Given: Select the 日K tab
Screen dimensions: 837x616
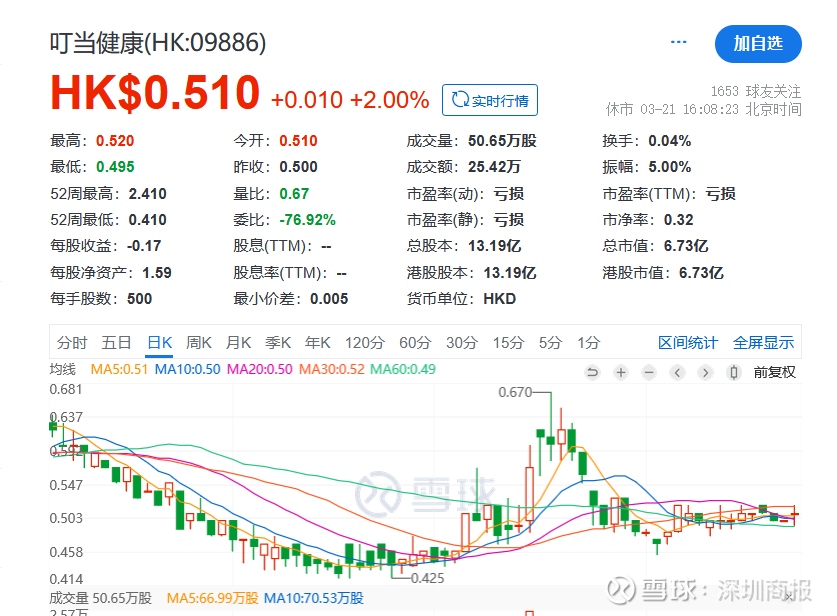Looking at the screenshot, I should pyautogui.click(x=160, y=342).
